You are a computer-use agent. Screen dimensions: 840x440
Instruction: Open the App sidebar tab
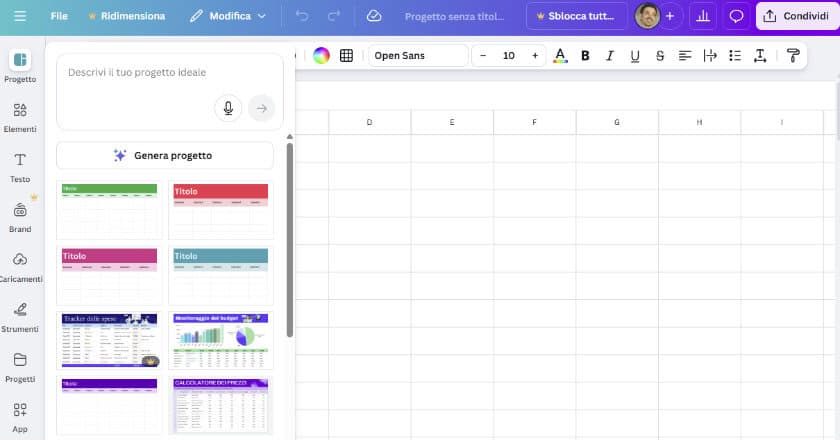point(20,417)
